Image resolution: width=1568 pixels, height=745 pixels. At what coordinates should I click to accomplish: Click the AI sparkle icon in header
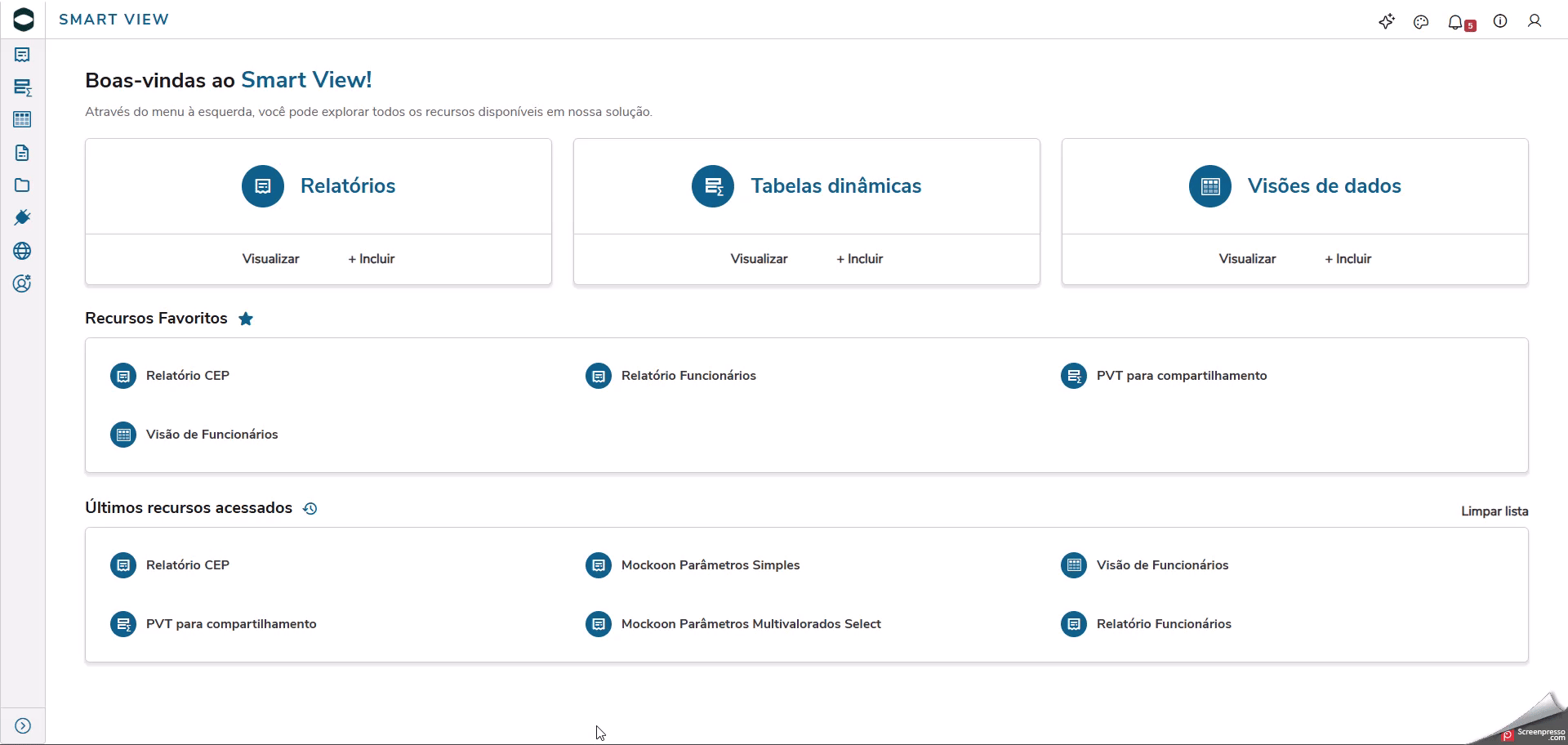(x=1387, y=22)
